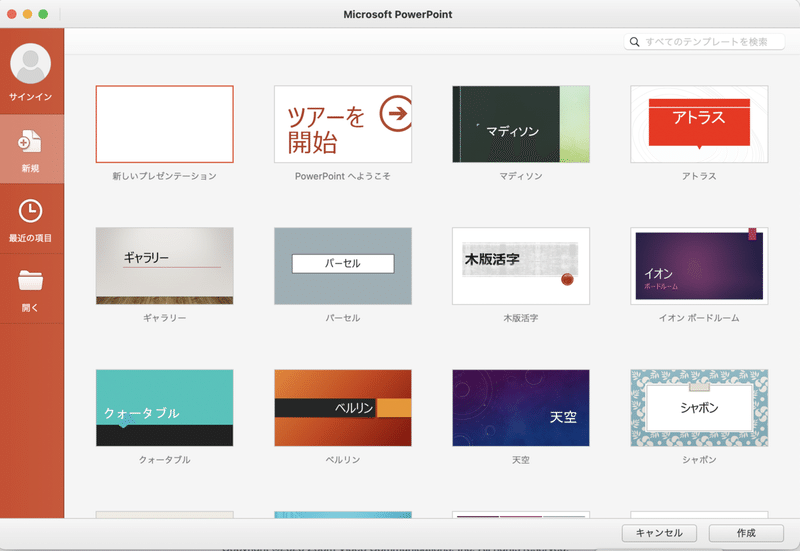Click the user avatar sign-in icon
The height and width of the screenshot is (551, 800).
click(31, 63)
